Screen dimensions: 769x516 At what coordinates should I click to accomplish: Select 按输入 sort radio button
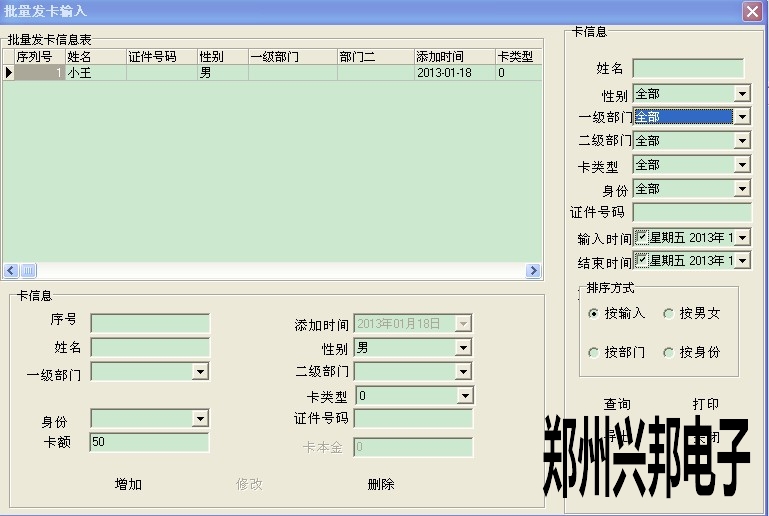(593, 313)
